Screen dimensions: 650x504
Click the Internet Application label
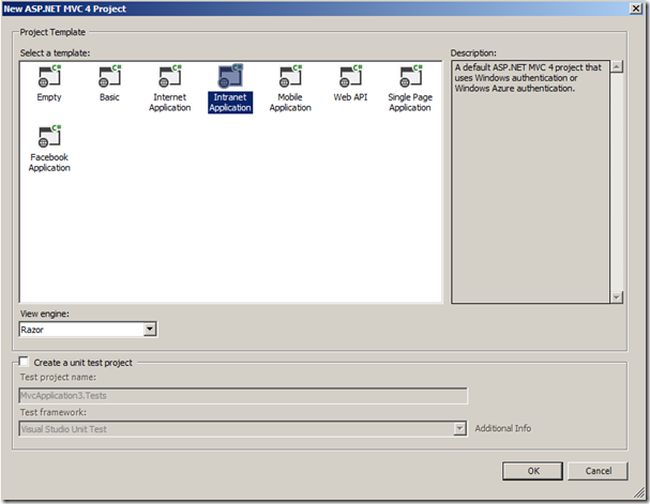(x=170, y=102)
